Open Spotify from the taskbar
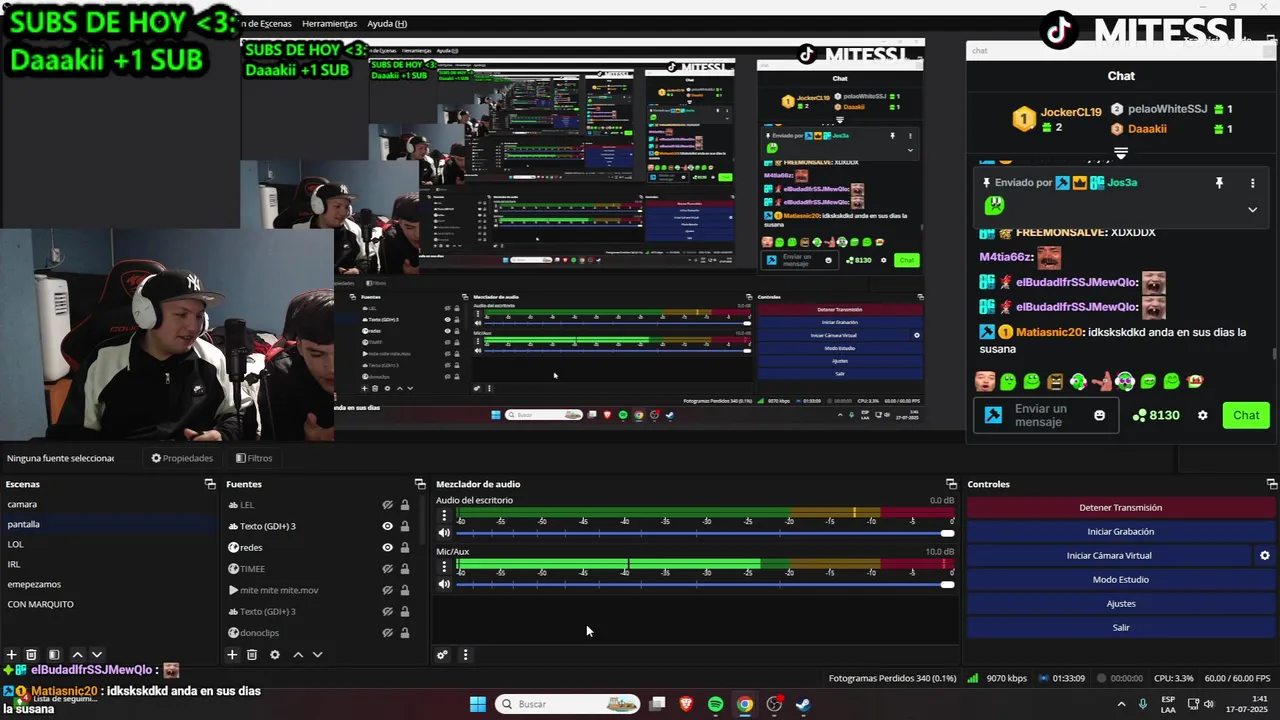This screenshot has height=720, width=1280. click(x=716, y=704)
